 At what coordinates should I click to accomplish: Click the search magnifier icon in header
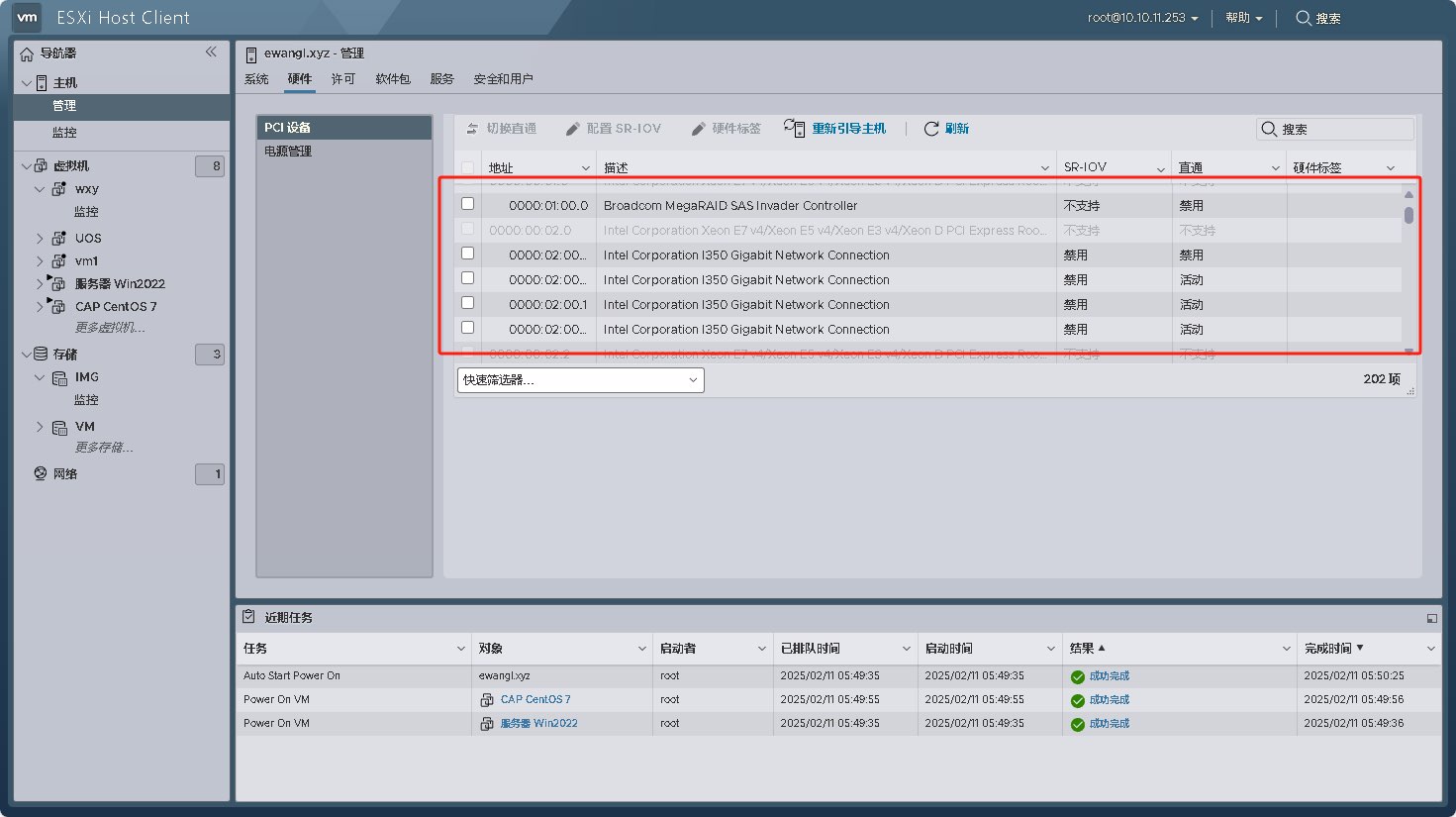(x=1304, y=18)
